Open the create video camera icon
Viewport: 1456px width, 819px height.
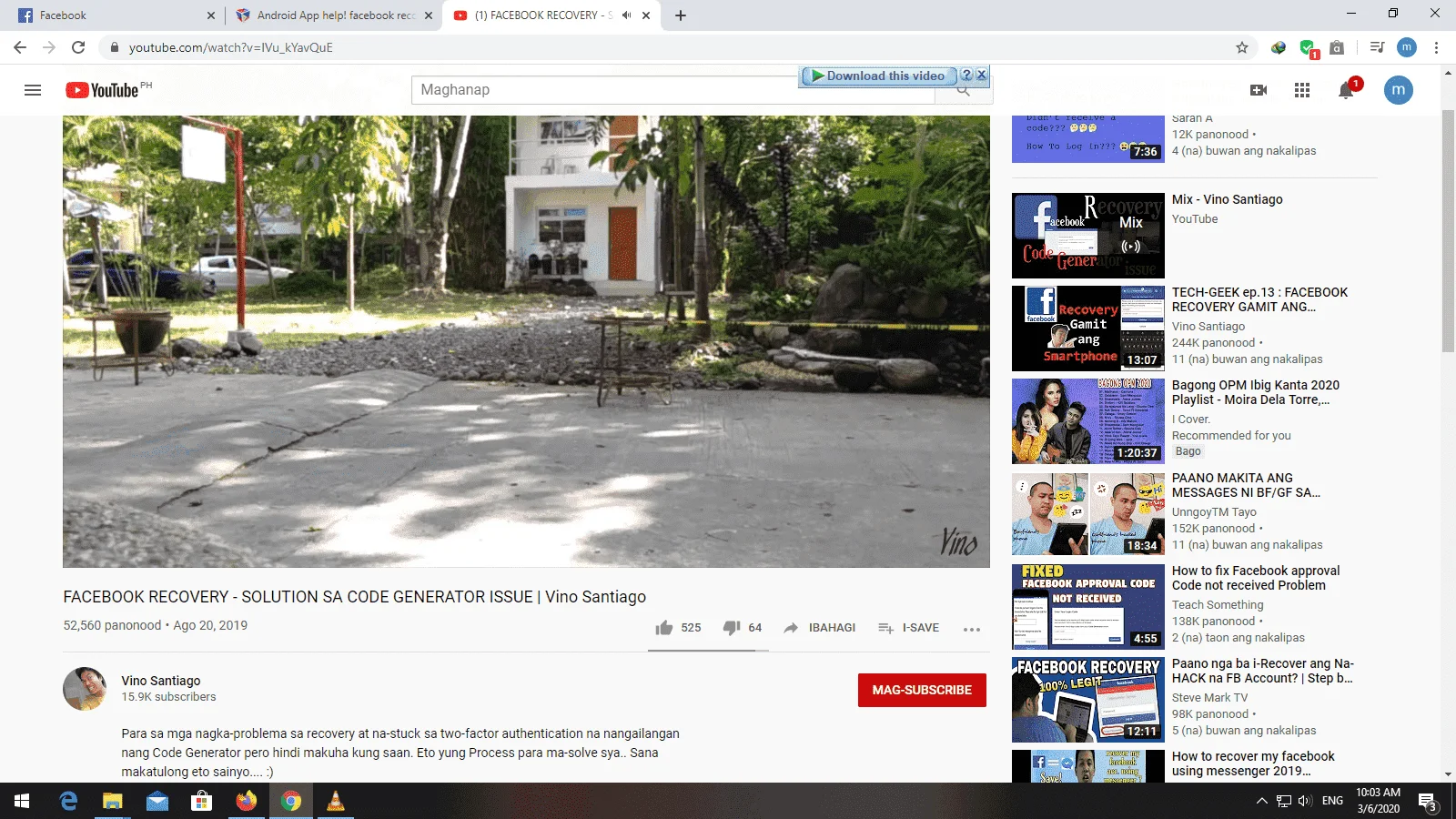pyautogui.click(x=1259, y=90)
